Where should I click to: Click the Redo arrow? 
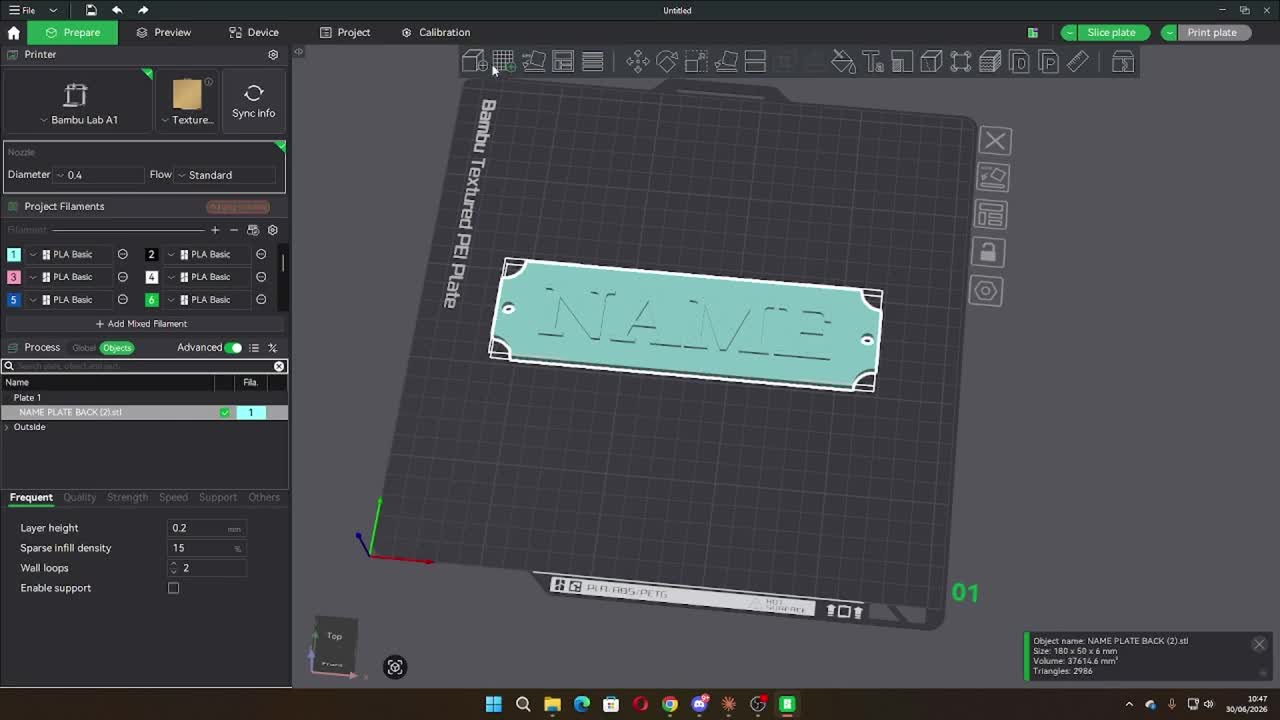143,10
